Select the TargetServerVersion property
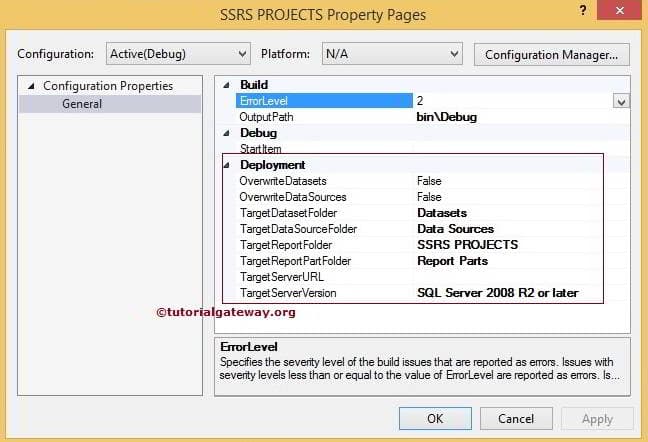 click(x=288, y=293)
